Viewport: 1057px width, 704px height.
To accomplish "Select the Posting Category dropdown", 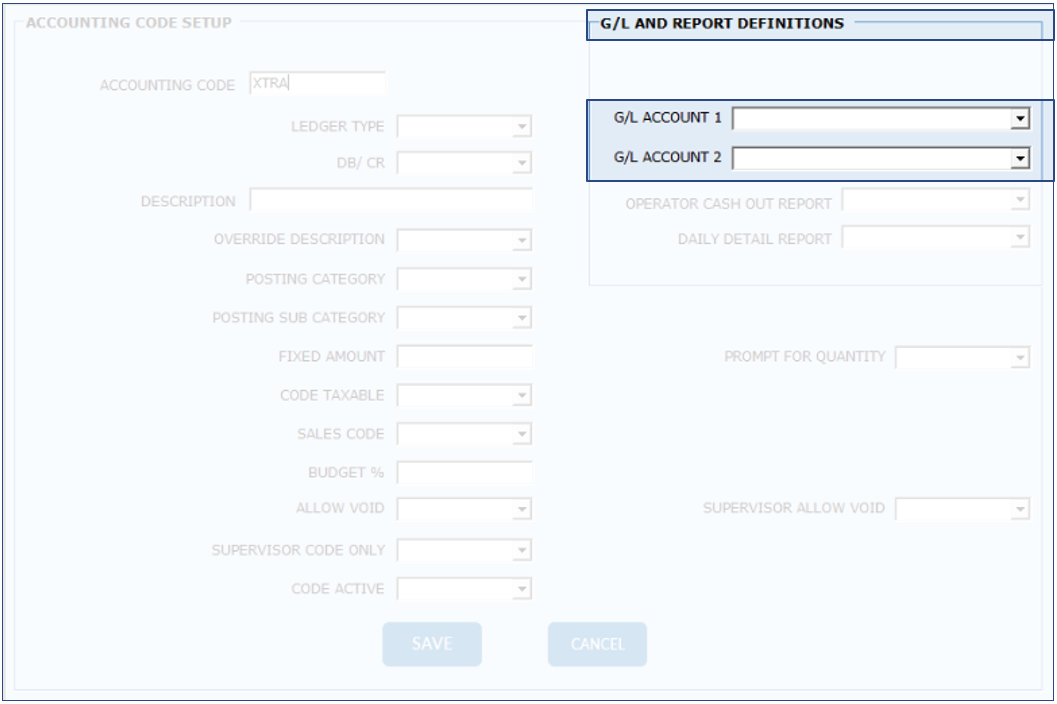I will click(521, 280).
